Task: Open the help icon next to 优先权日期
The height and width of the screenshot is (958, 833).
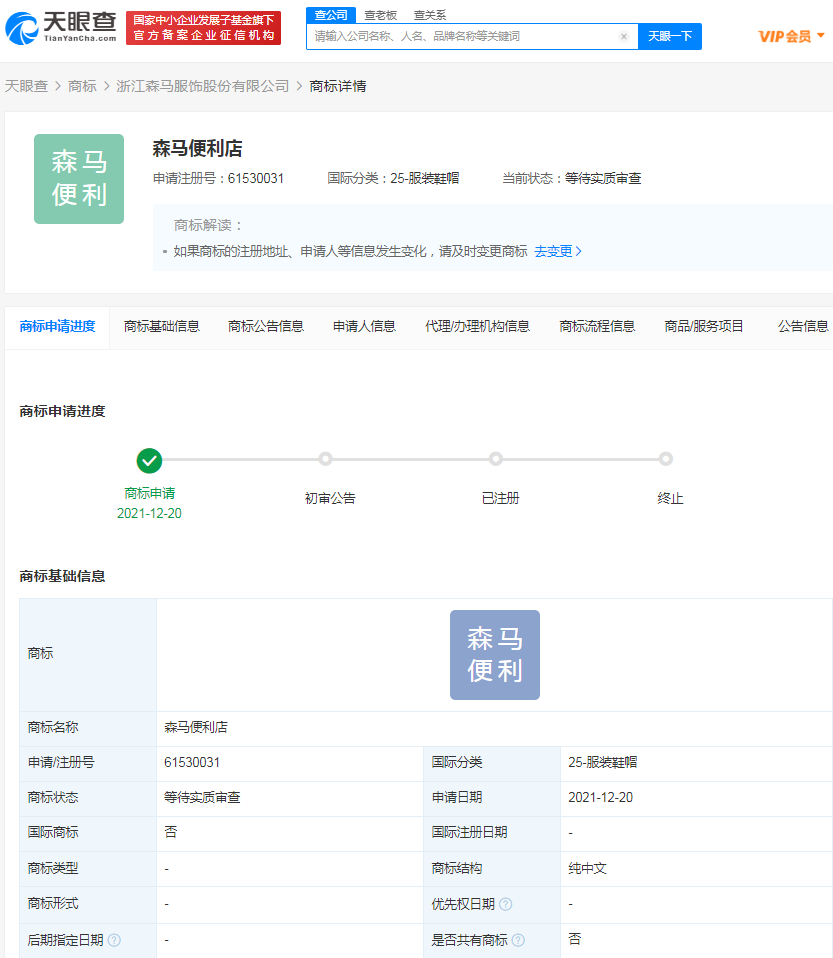Action: pyautogui.click(x=505, y=904)
